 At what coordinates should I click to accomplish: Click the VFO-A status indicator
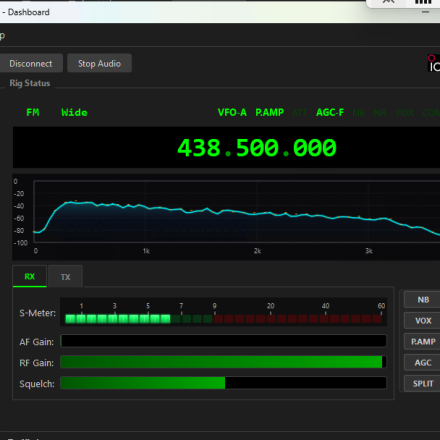click(232, 112)
